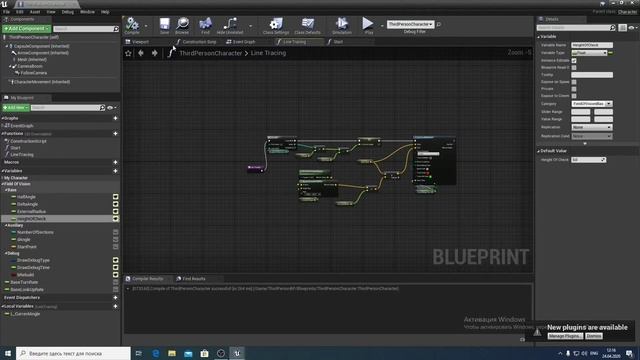640x360 pixels.
Task: Click magnifier icon next to Debug Filter
Action: (439, 24)
